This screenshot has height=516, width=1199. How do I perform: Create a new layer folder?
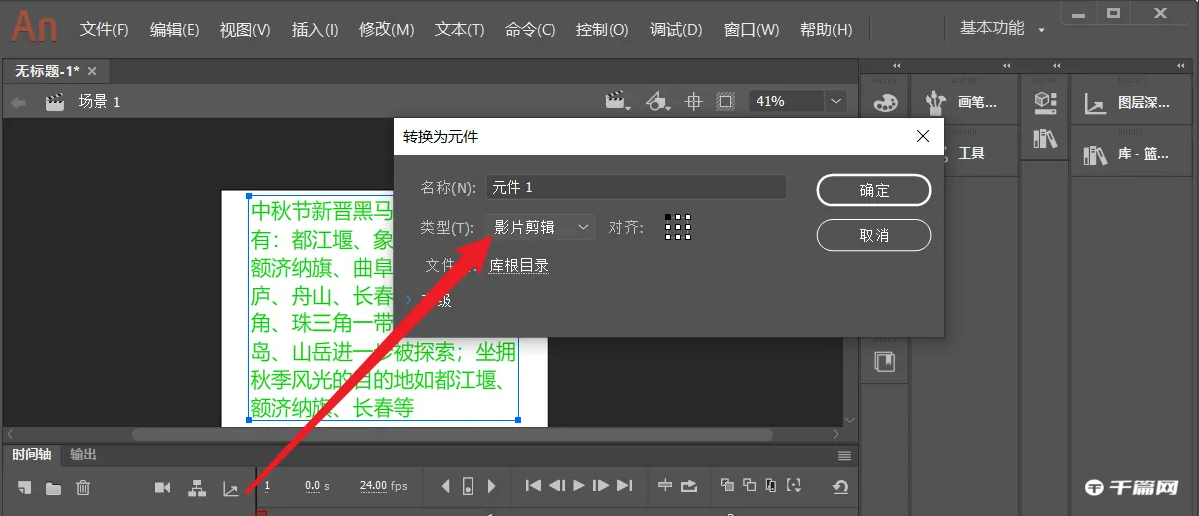(54, 488)
